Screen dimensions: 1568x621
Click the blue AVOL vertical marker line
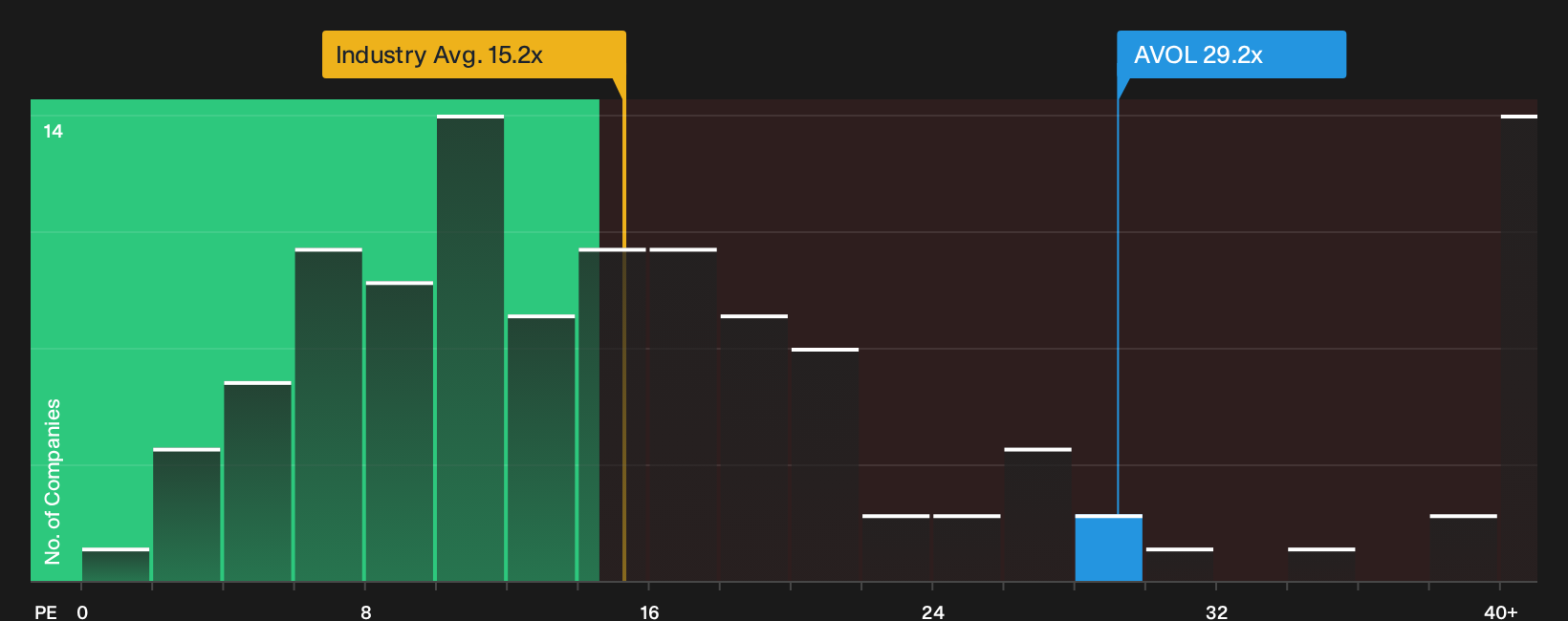click(1118, 307)
